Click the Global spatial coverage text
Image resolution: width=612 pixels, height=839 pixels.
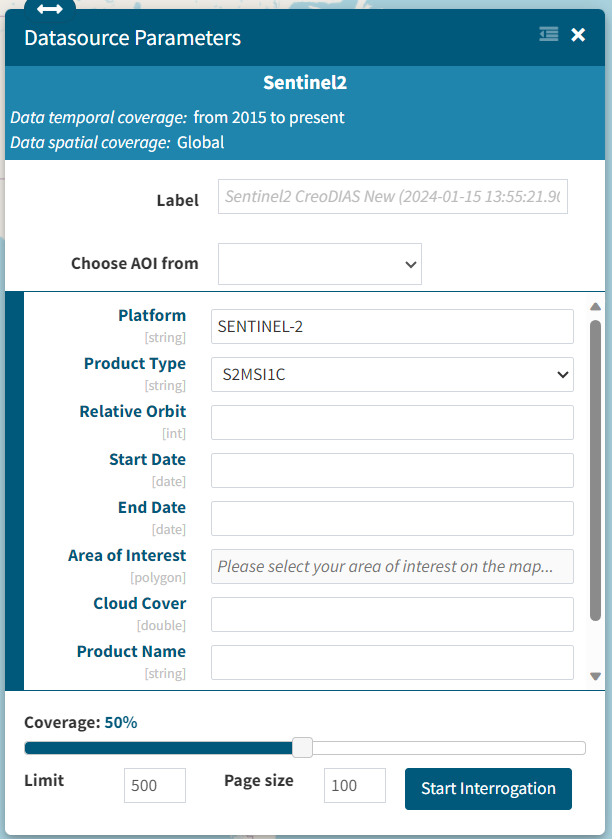pos(201,142)
